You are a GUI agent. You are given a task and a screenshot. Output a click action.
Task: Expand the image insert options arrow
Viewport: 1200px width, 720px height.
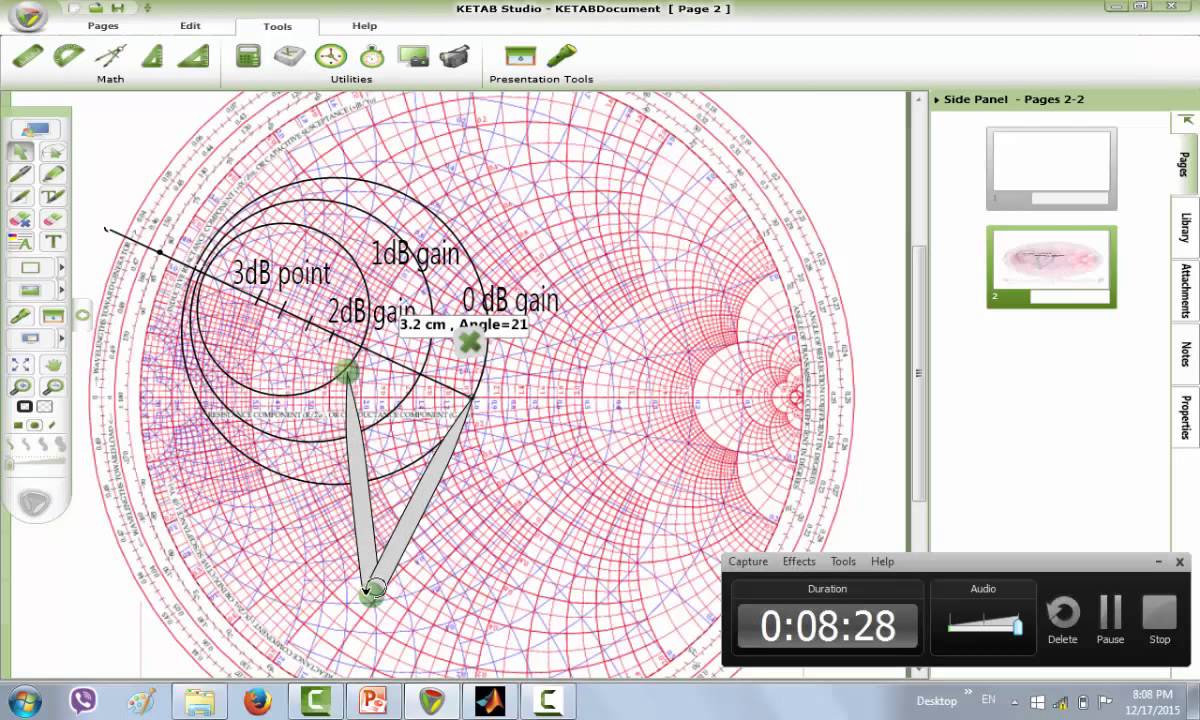[61, 290]
